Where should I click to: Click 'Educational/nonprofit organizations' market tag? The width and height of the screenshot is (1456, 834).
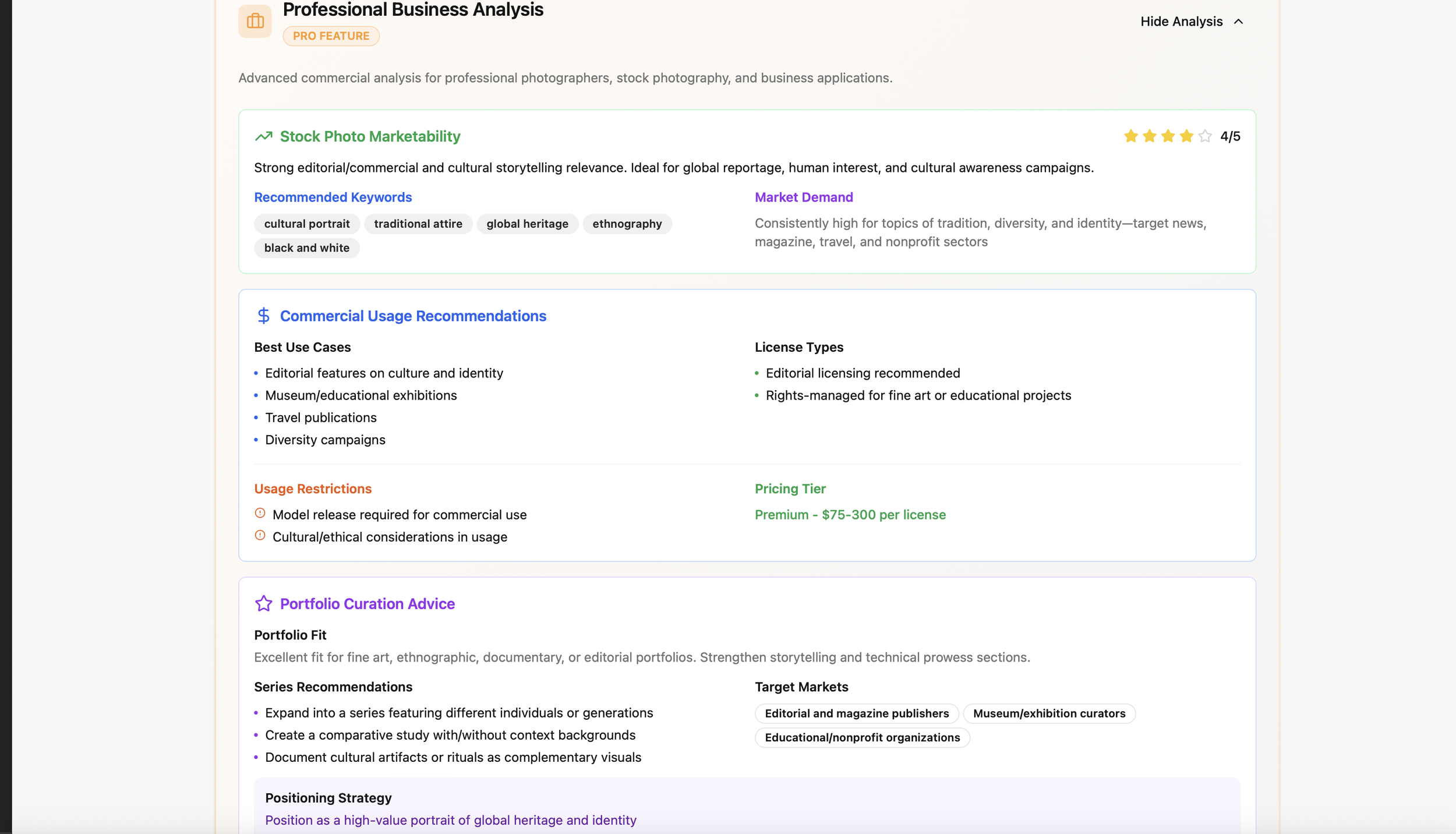(862, 737)
